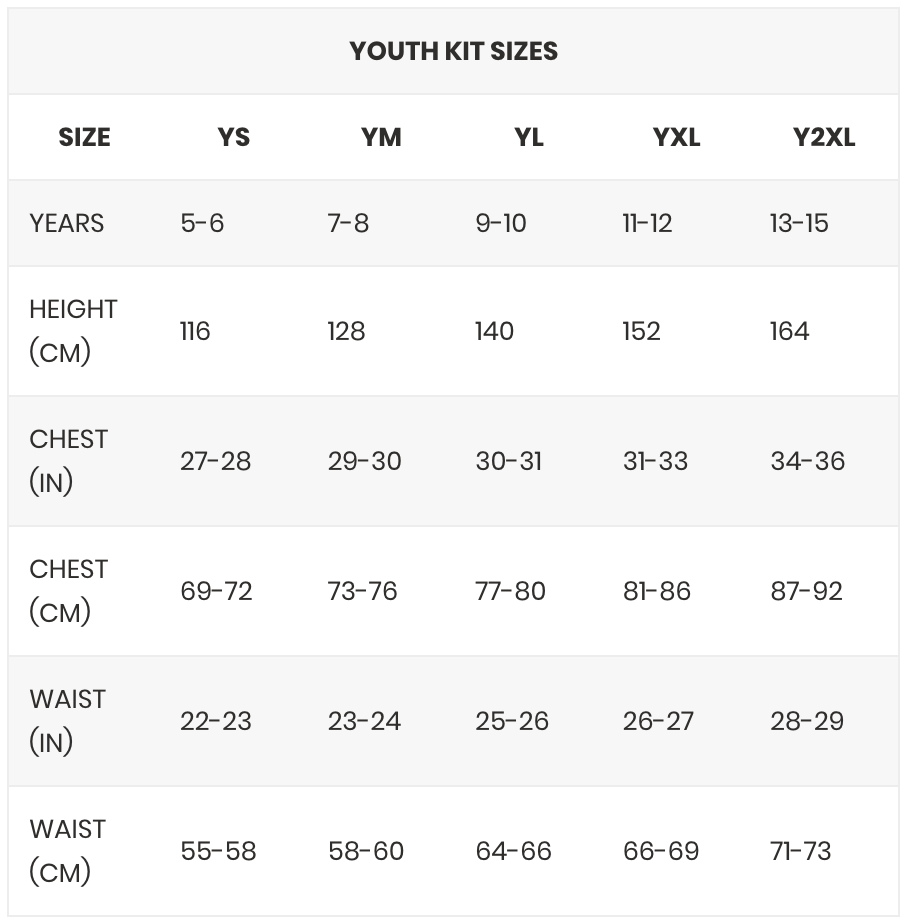Select the 25-26 waist inches cell
Screen dimensions: 908x924
coord(512,721)
